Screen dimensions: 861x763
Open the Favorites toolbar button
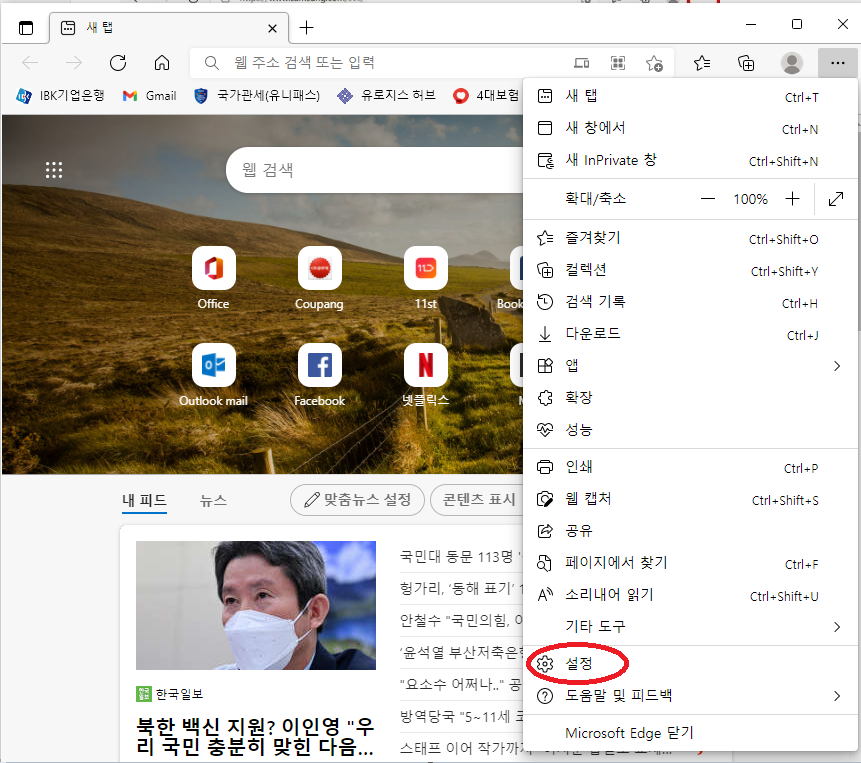pyautogui.click(x=701, y=63)
